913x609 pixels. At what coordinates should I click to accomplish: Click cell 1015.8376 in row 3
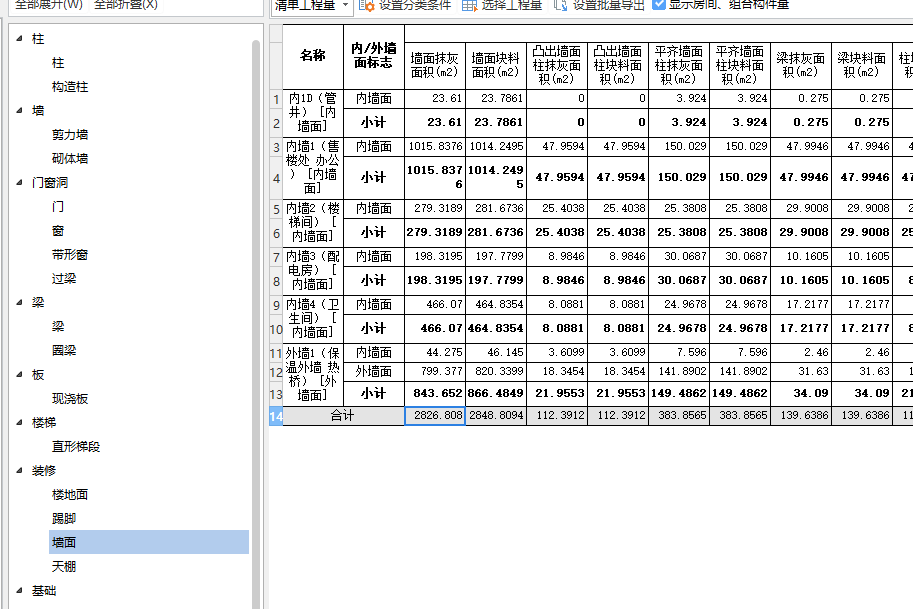[435, 147]
